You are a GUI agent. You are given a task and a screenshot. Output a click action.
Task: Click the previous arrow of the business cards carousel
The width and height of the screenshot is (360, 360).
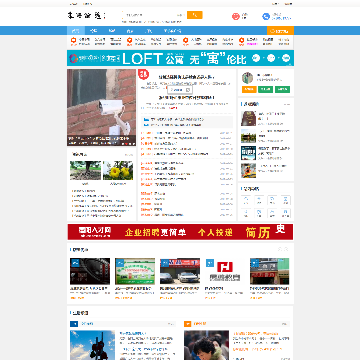click(280, 249)
